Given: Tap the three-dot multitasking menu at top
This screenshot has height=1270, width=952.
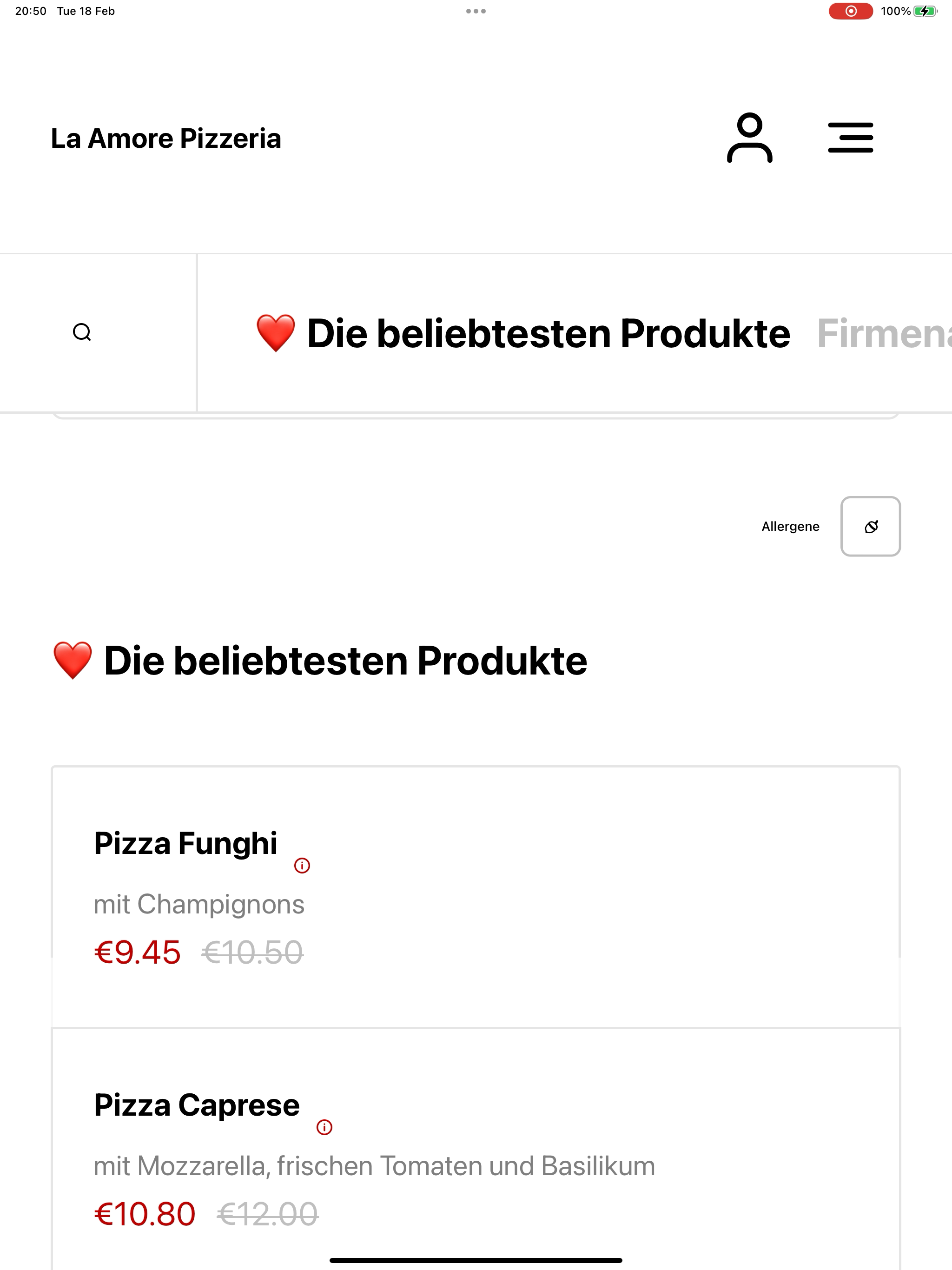Looking at the screenshot, I should click(476, 11).
